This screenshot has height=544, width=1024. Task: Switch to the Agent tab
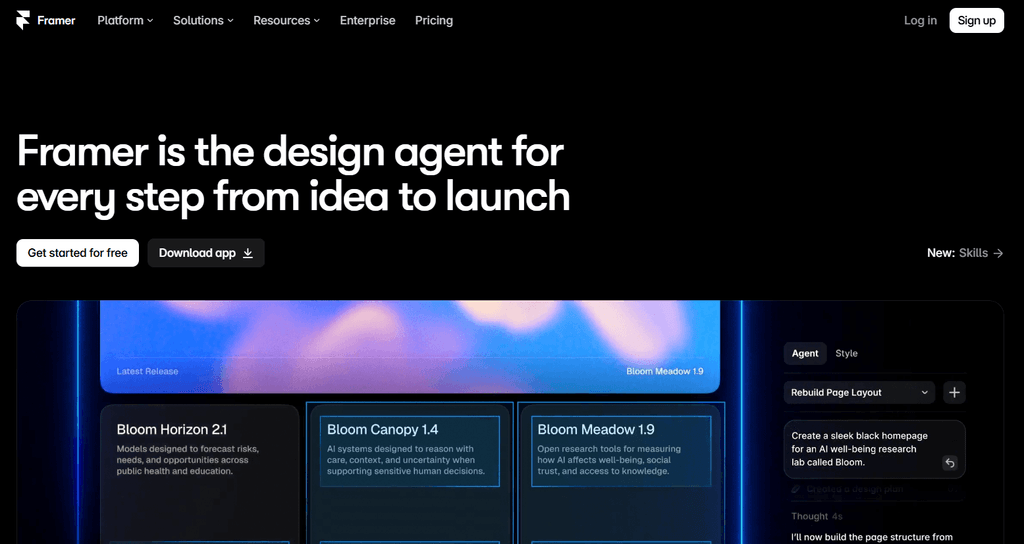(x=805, y=353)
